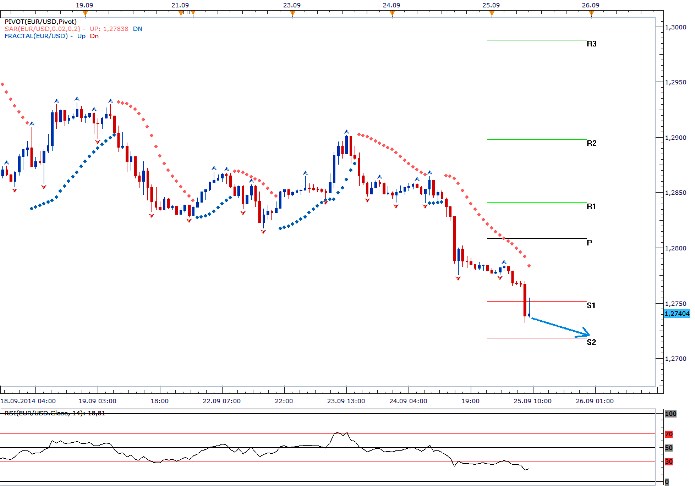Click the RSI level 100 tag
Viewport: 695px width, 486px height.
tap(670, 414)
